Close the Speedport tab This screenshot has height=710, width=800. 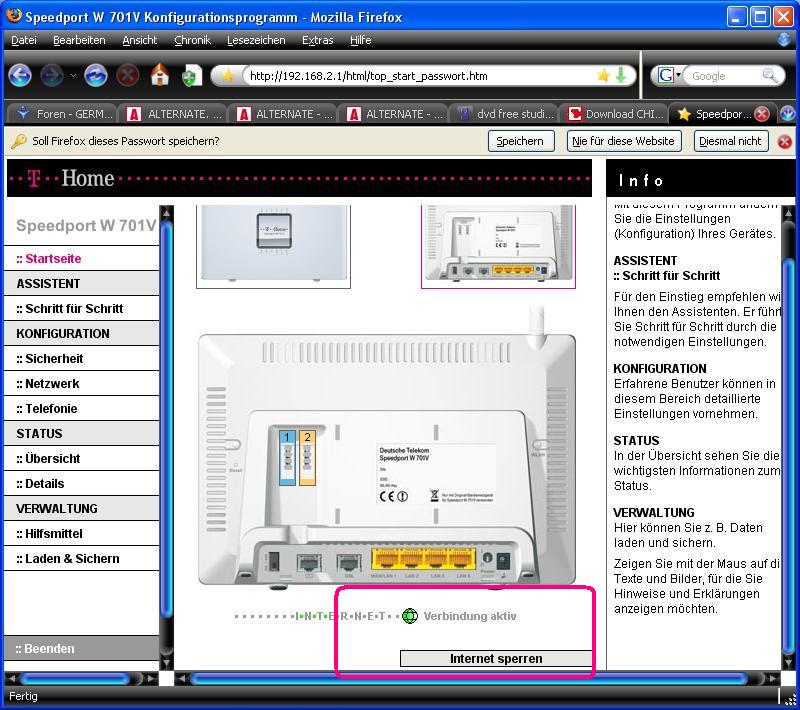click(x=762, y=114)
